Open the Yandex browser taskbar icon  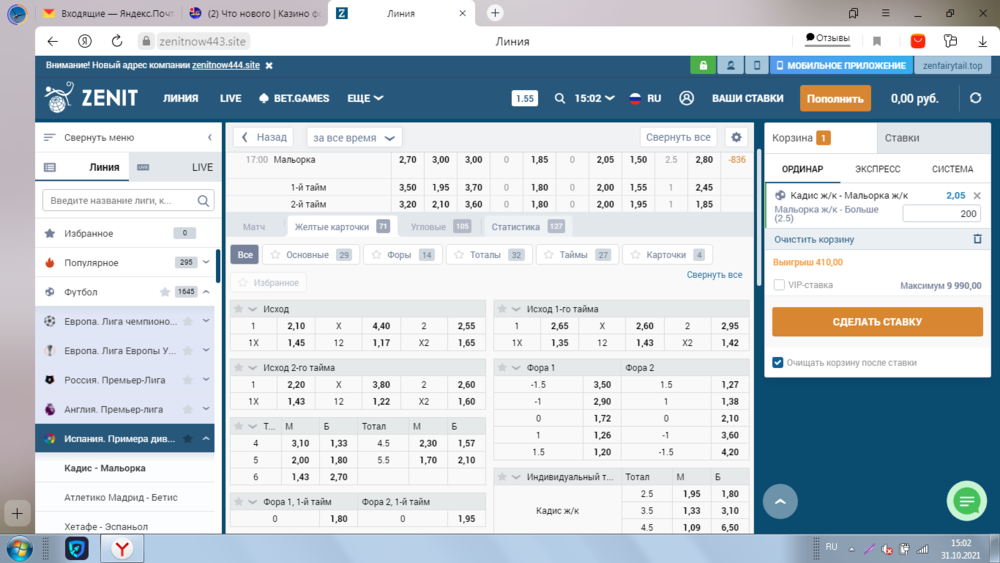pos(122,548)
